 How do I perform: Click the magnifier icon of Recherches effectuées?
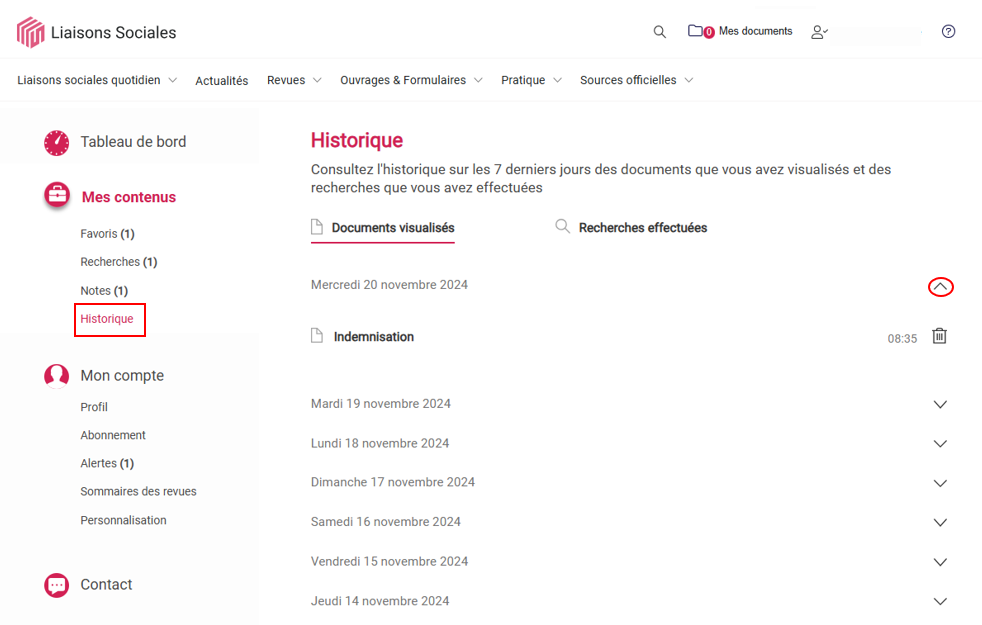(562, 226)
